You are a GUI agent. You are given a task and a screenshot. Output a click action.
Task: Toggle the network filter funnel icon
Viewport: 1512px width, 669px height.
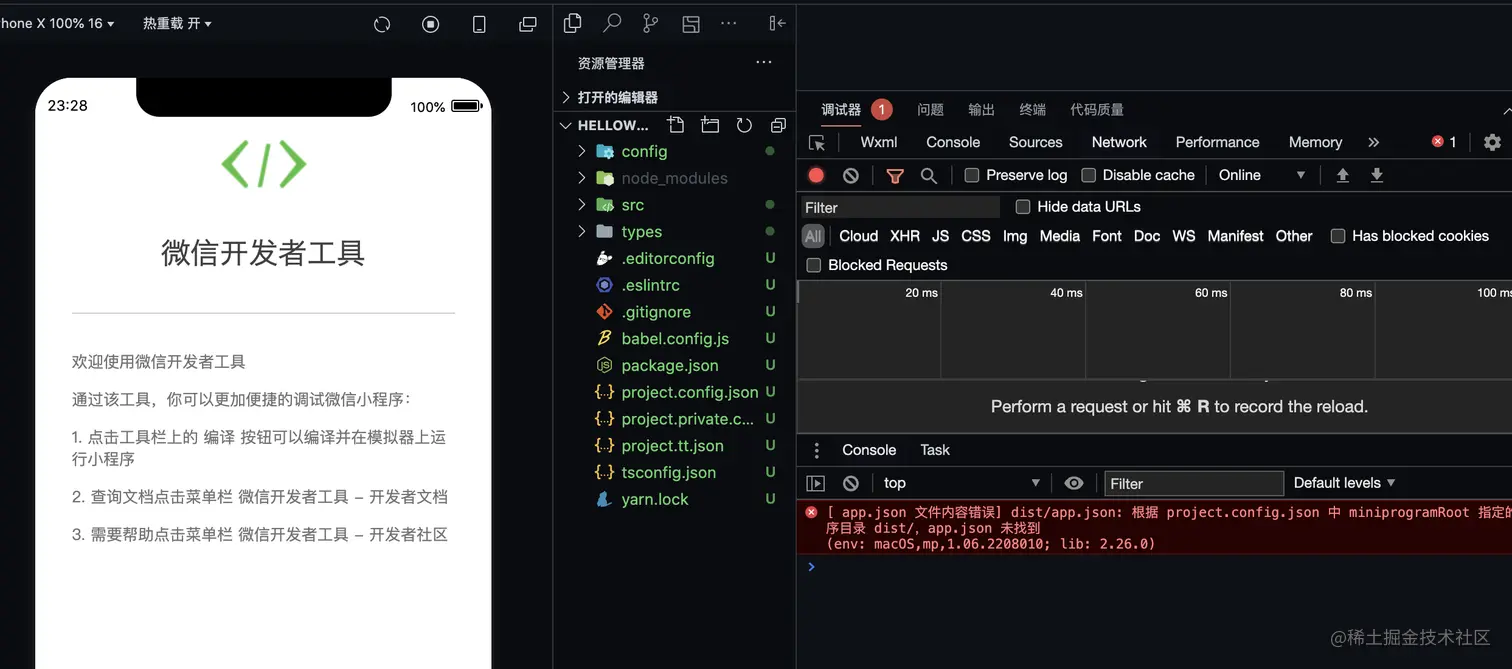point(895,176)
